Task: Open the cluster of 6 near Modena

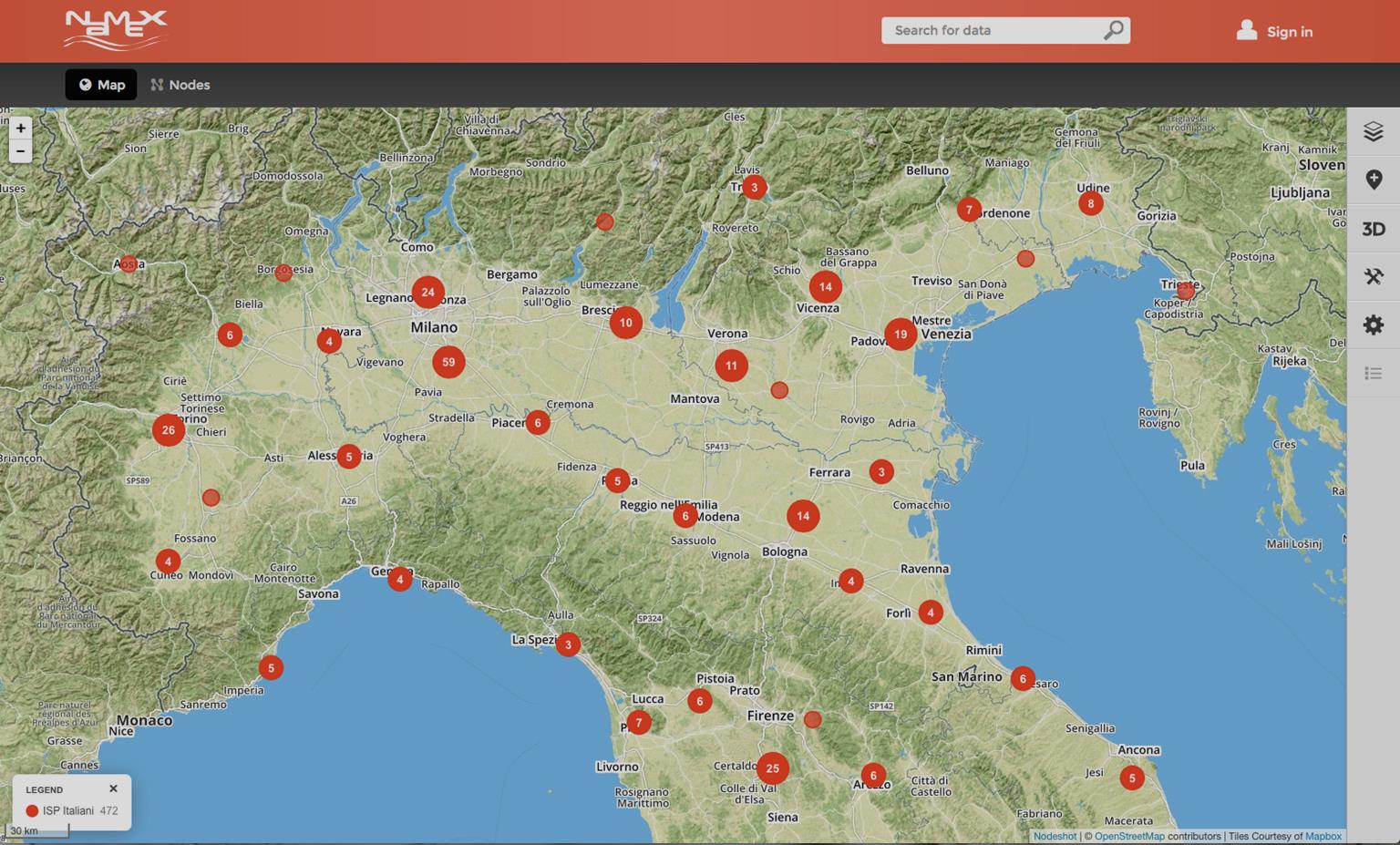Action: (x=685, y=516)
